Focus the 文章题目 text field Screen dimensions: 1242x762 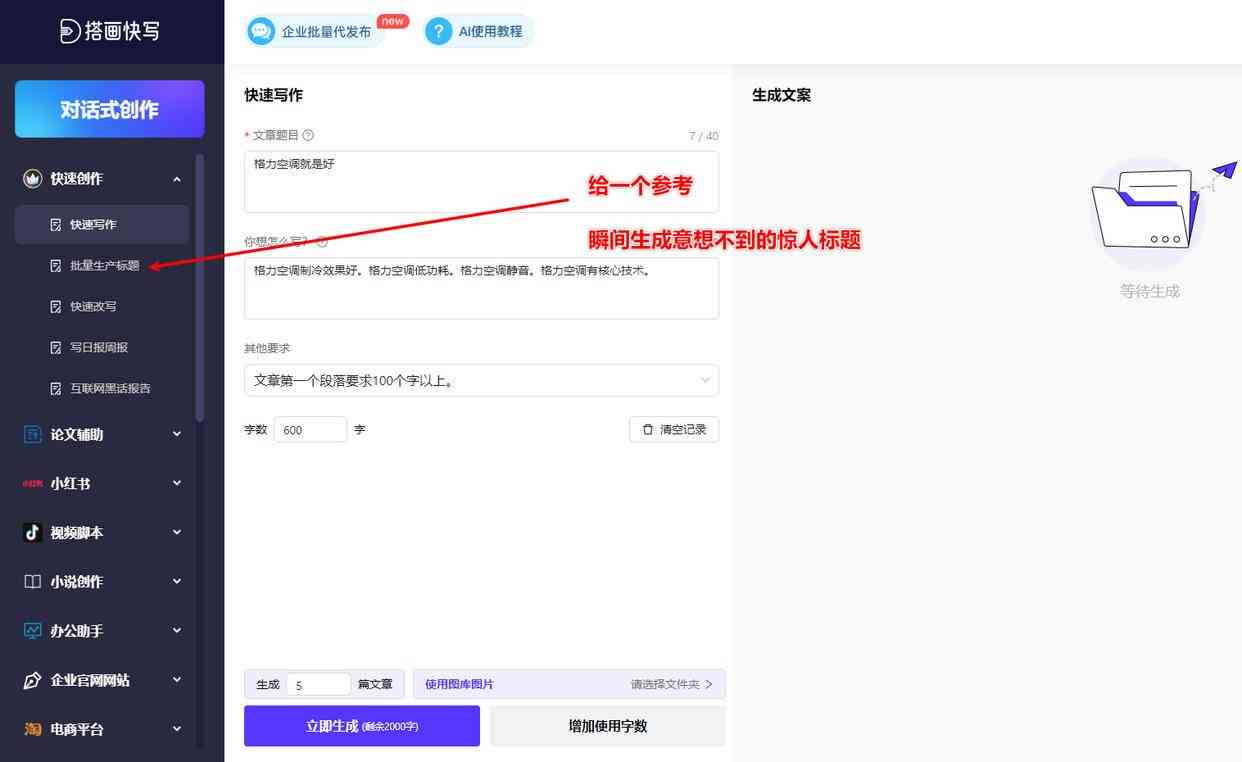(x=481, y=182)
